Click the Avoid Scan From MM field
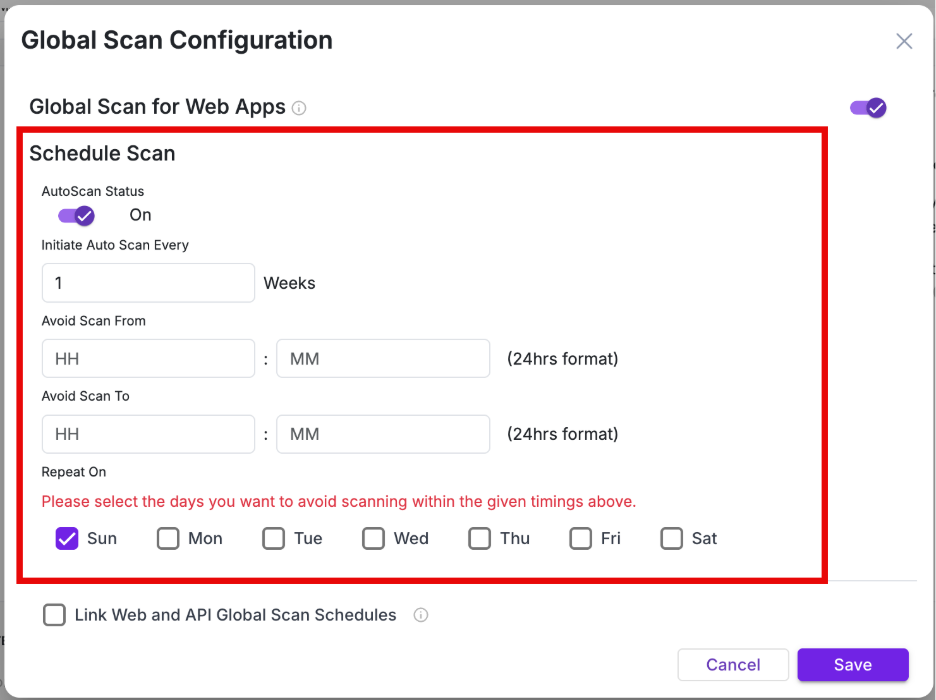Image resolution: width=936 pixels, height=700 pixels. [383, 358]
